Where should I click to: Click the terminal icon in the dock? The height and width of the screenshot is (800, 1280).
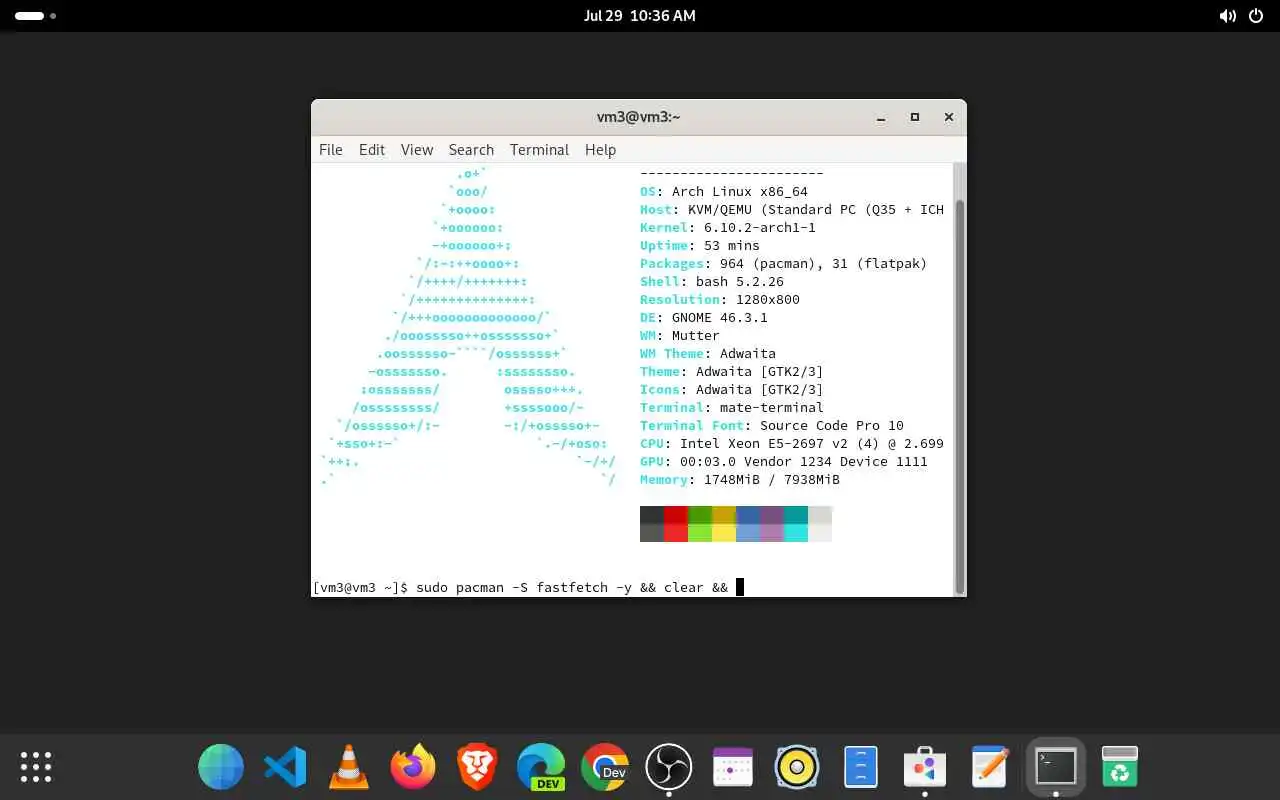click(x=1056, y=767)
